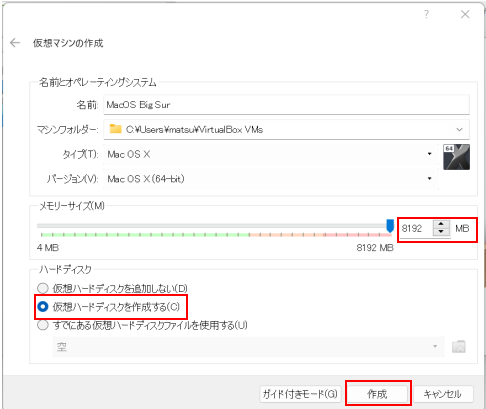Click the 4 MB minimum memory label
The height and width of the screenshot is (409, 486).
48,248
